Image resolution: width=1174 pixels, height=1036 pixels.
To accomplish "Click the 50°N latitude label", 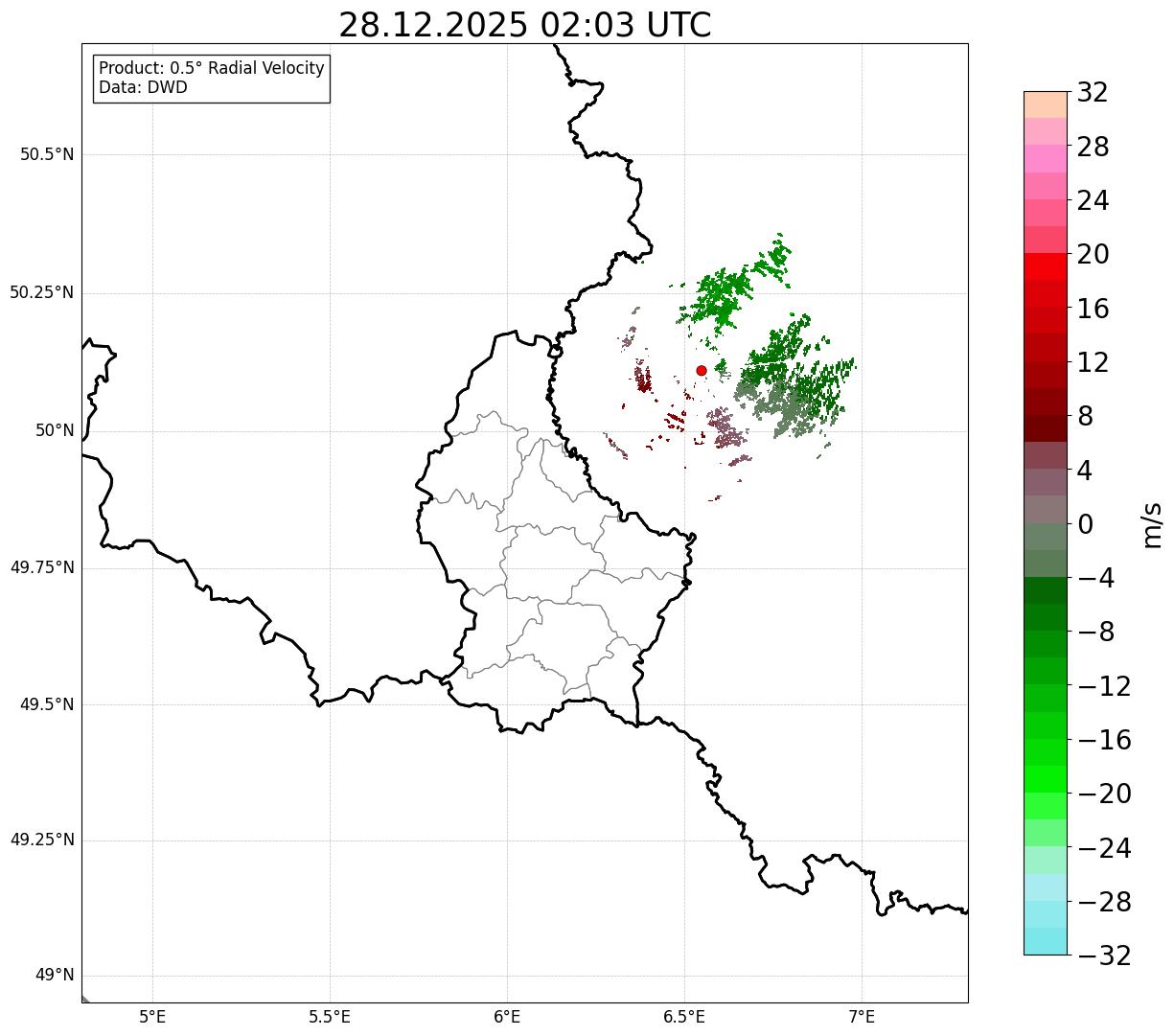I will pyautogui.click(x=55, y=431).
